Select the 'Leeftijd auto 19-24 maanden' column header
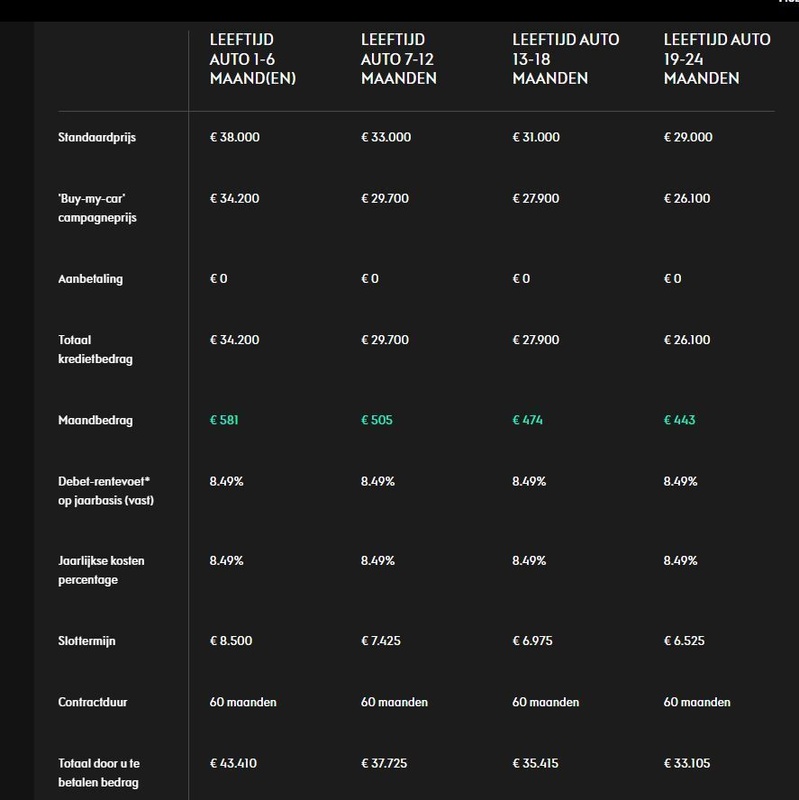This screenshot has height=800, width=799. pos(717,58)
